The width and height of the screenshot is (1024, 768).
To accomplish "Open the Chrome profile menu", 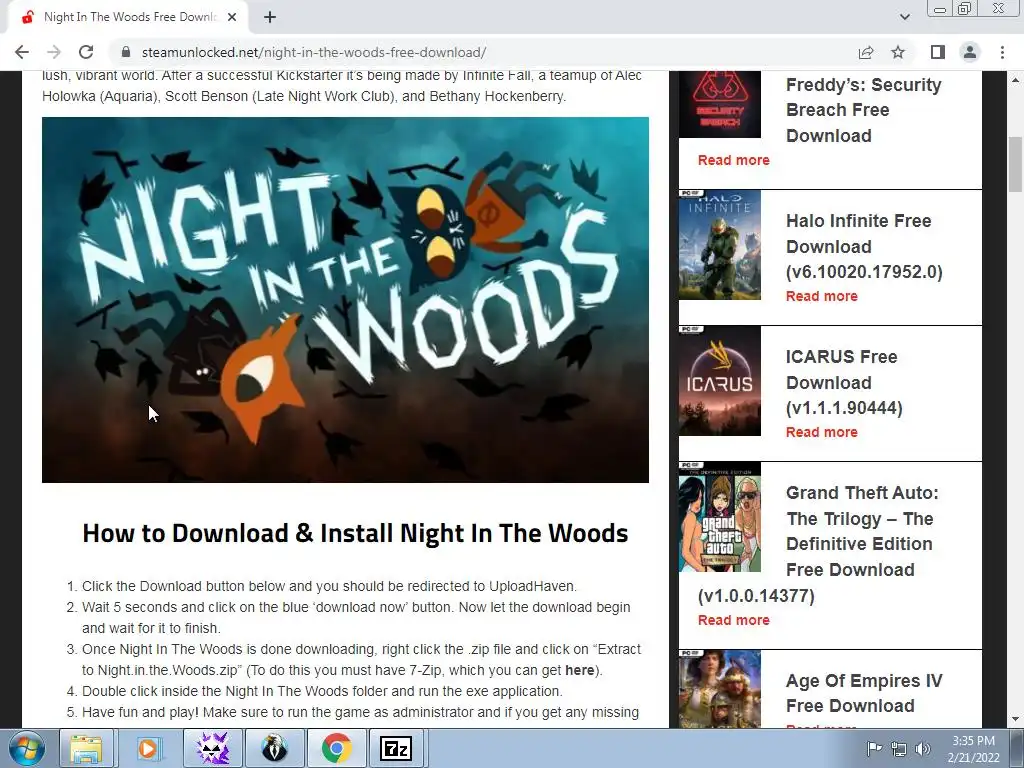I will (970, 52).
